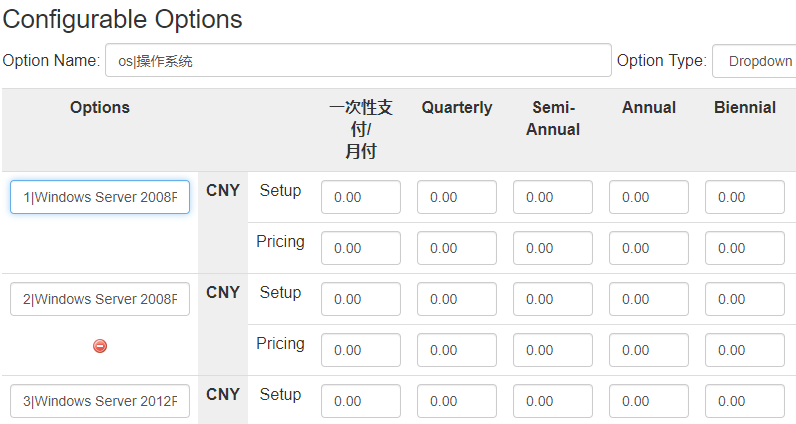The image size is (796, 424).
Task: Click option 1 Setup monthly price field
Action: pyautogui.click(x=361, y=197)
